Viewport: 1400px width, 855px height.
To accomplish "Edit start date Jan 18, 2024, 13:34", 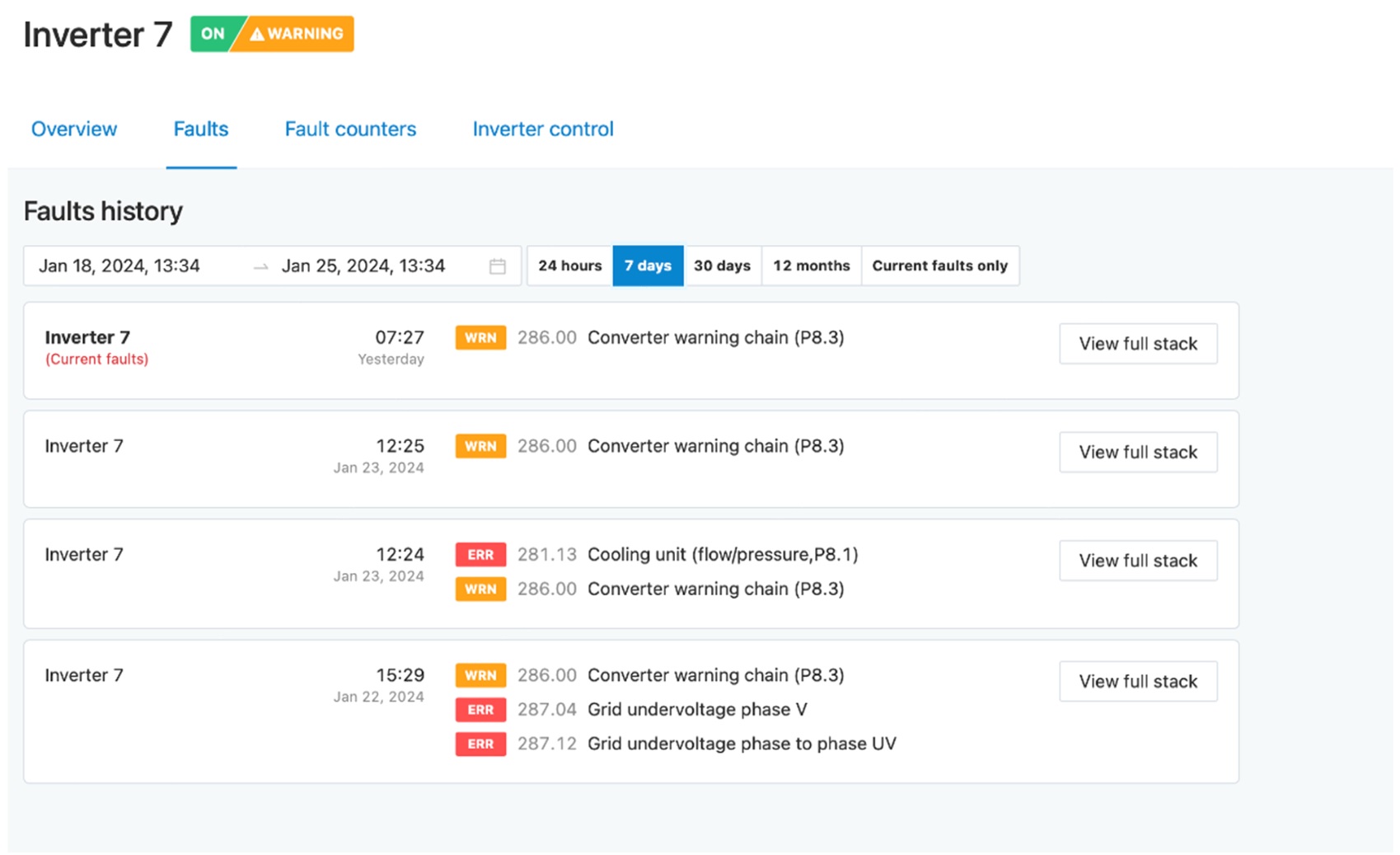I will click(x=119, y=265).
